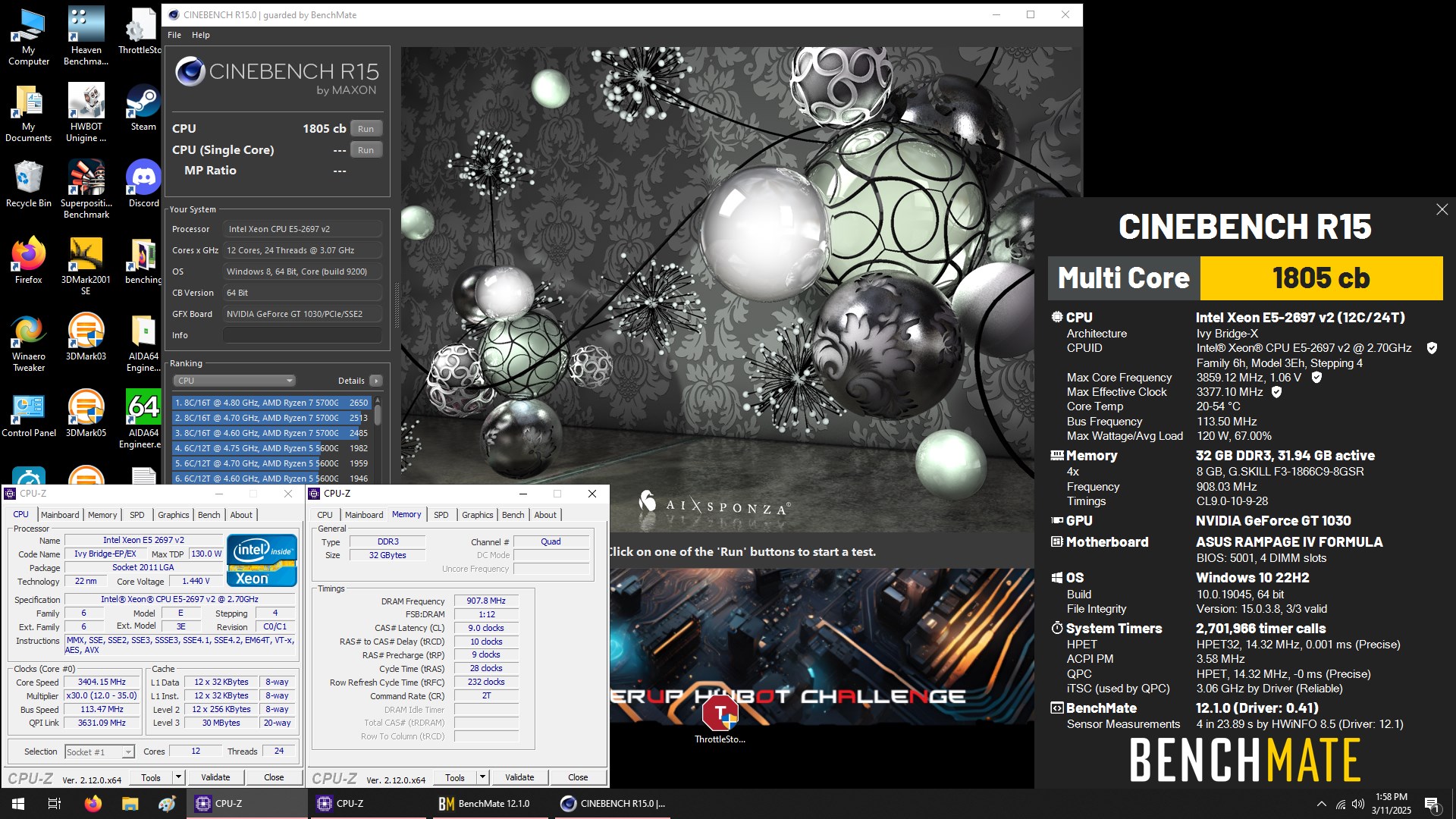Click the taskbar clock showing 1:58 PM

click(x=1391, y=804)
